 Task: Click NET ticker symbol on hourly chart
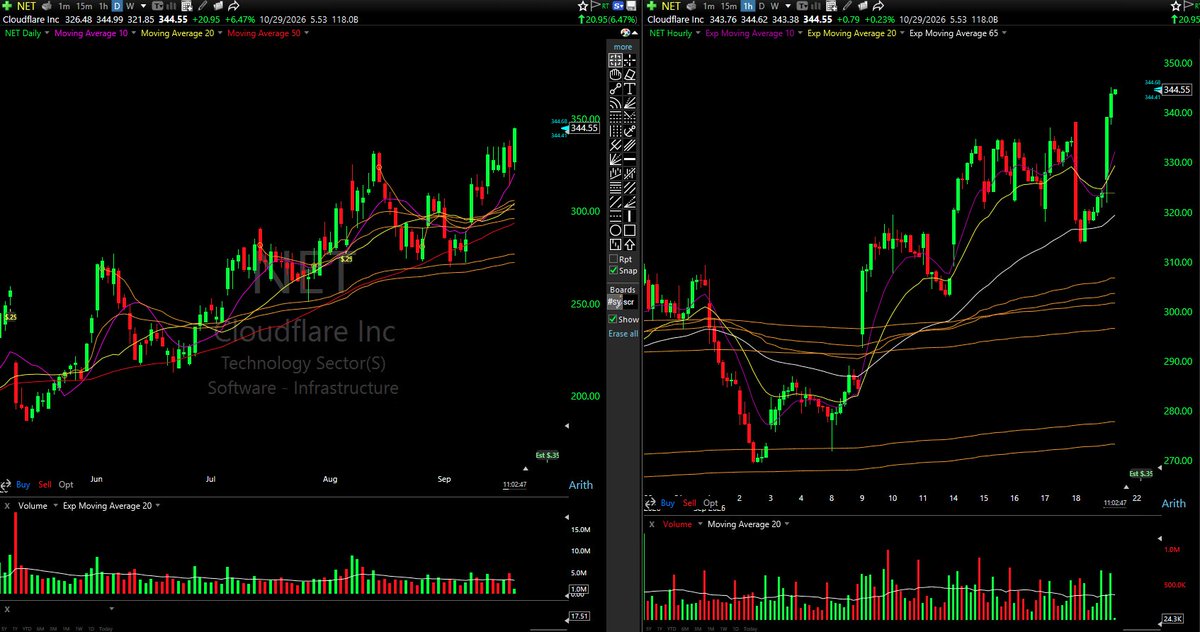tap(671, 6)
